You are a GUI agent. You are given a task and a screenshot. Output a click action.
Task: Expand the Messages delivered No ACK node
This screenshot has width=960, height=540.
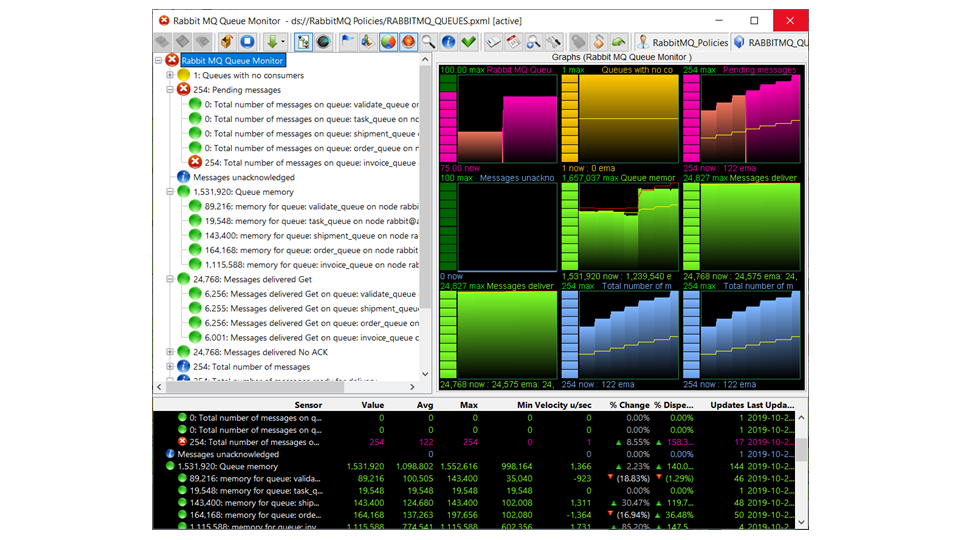[170, 352]
